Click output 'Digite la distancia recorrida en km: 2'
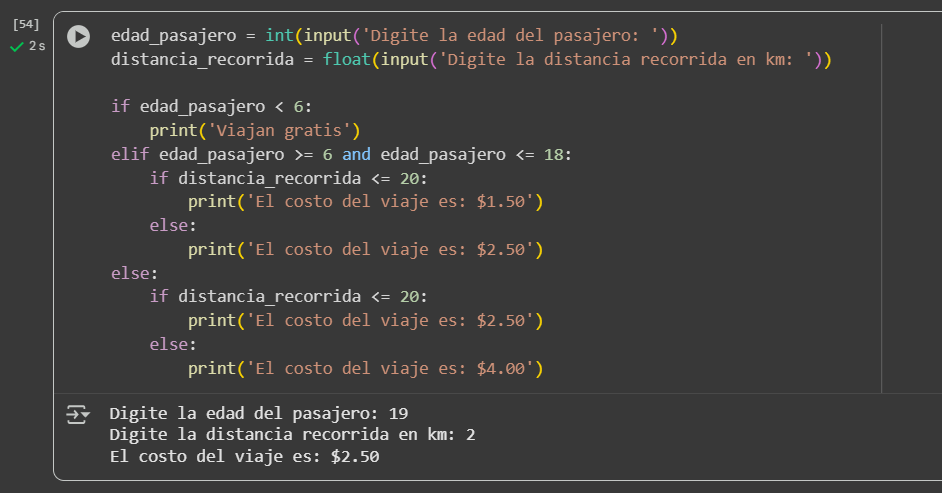 [x=293, y=434]
